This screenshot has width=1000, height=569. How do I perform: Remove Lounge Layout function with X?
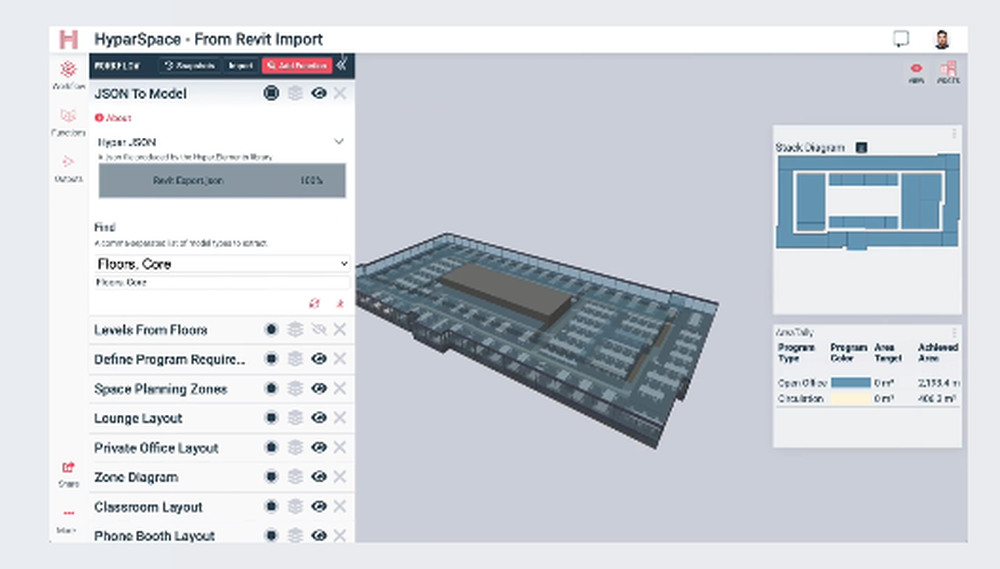[340, 417]
